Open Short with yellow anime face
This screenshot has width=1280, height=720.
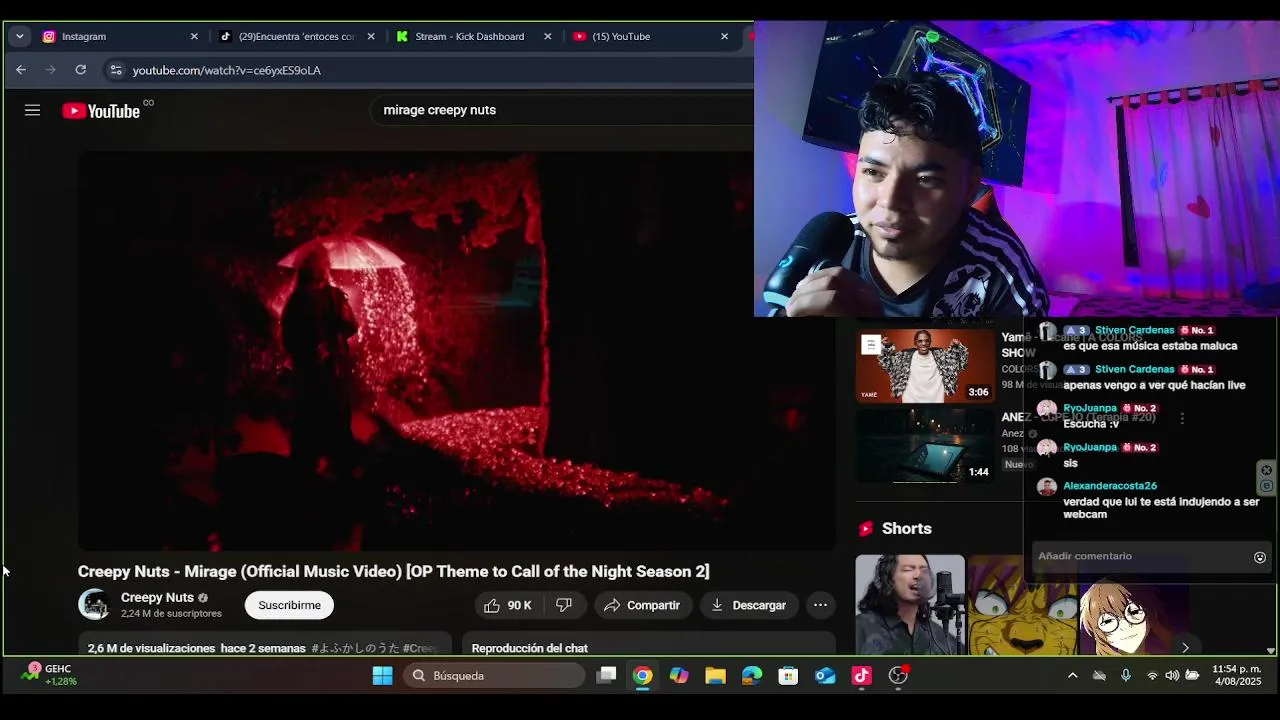tap(1022, 604)
